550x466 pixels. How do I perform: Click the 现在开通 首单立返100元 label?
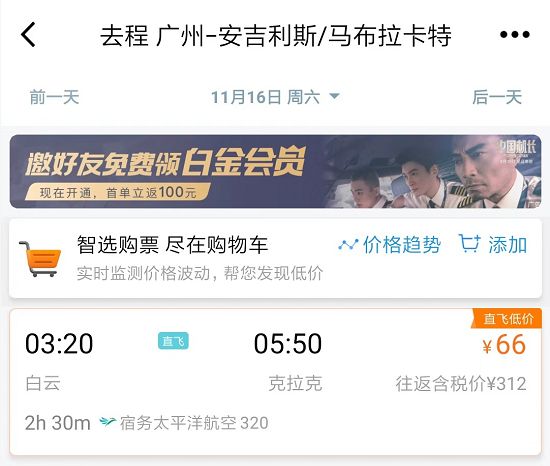tap(118, 193)
